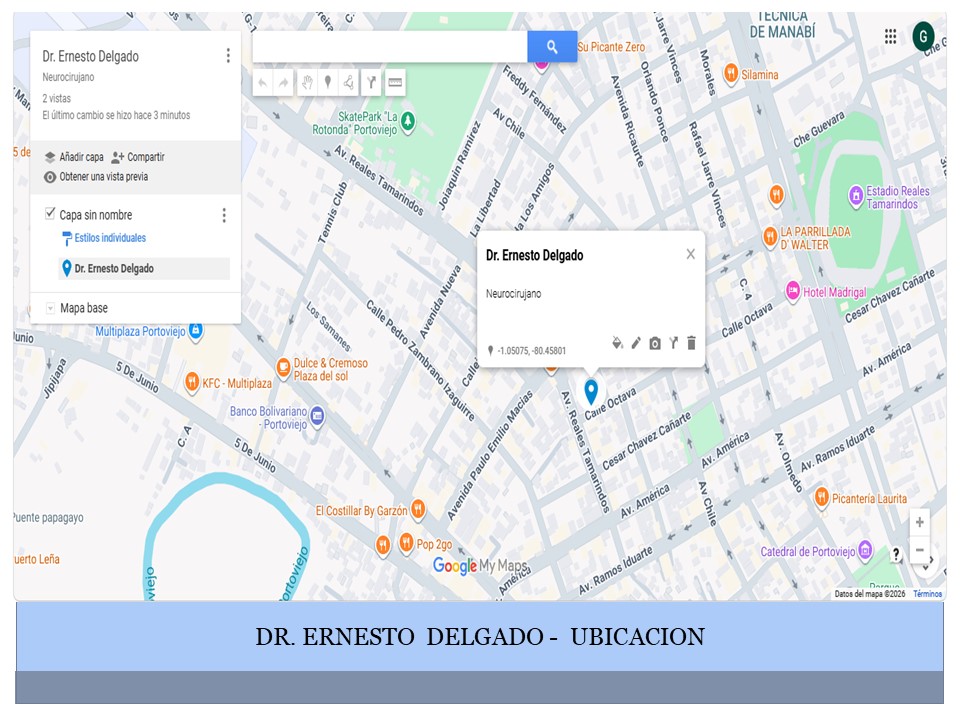The image size is (960, 720).
Task: Click the directions icon in popup
Action: [x=673, y=343]
